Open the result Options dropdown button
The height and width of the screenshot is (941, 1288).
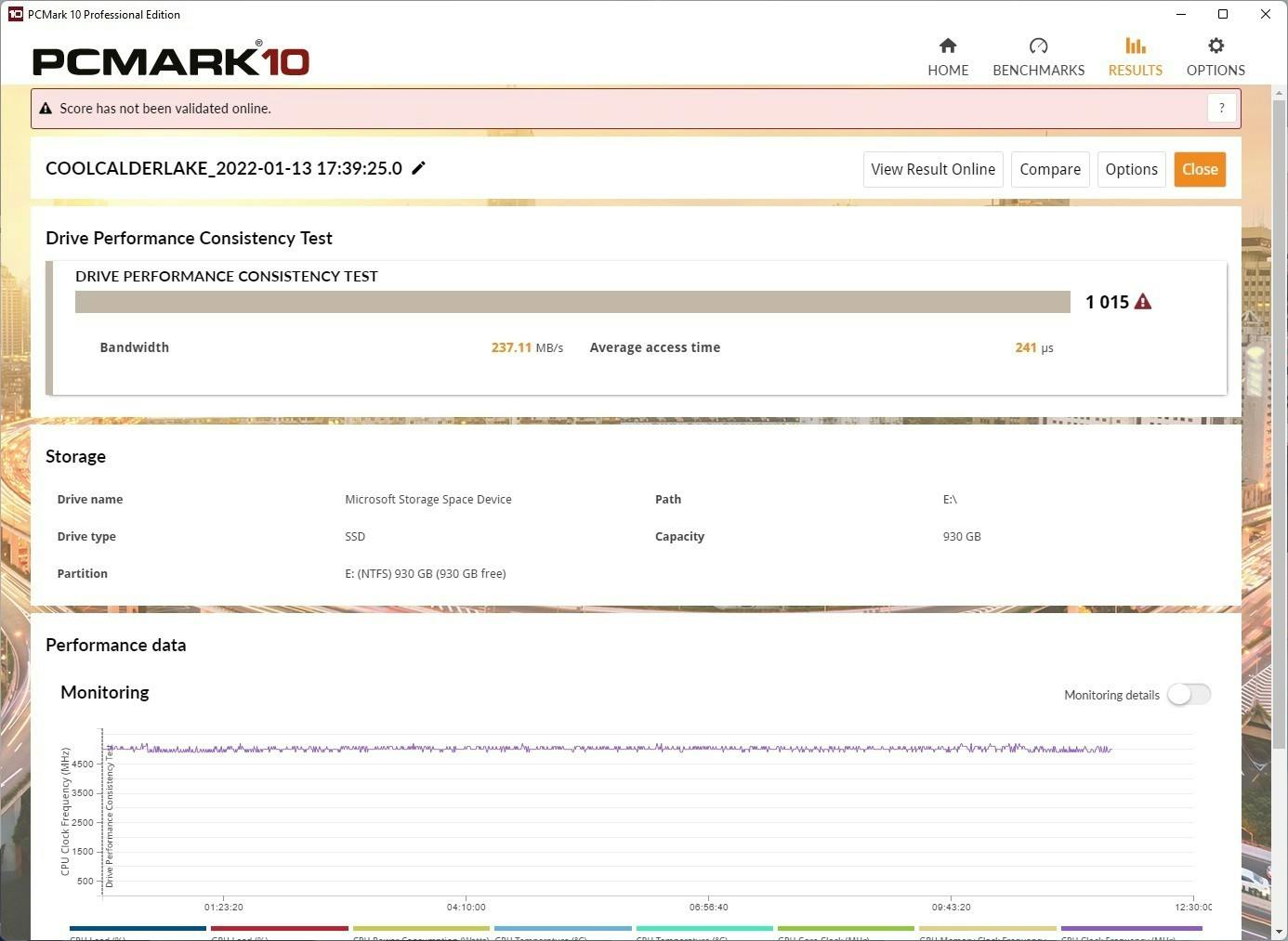click(1131, 169)
